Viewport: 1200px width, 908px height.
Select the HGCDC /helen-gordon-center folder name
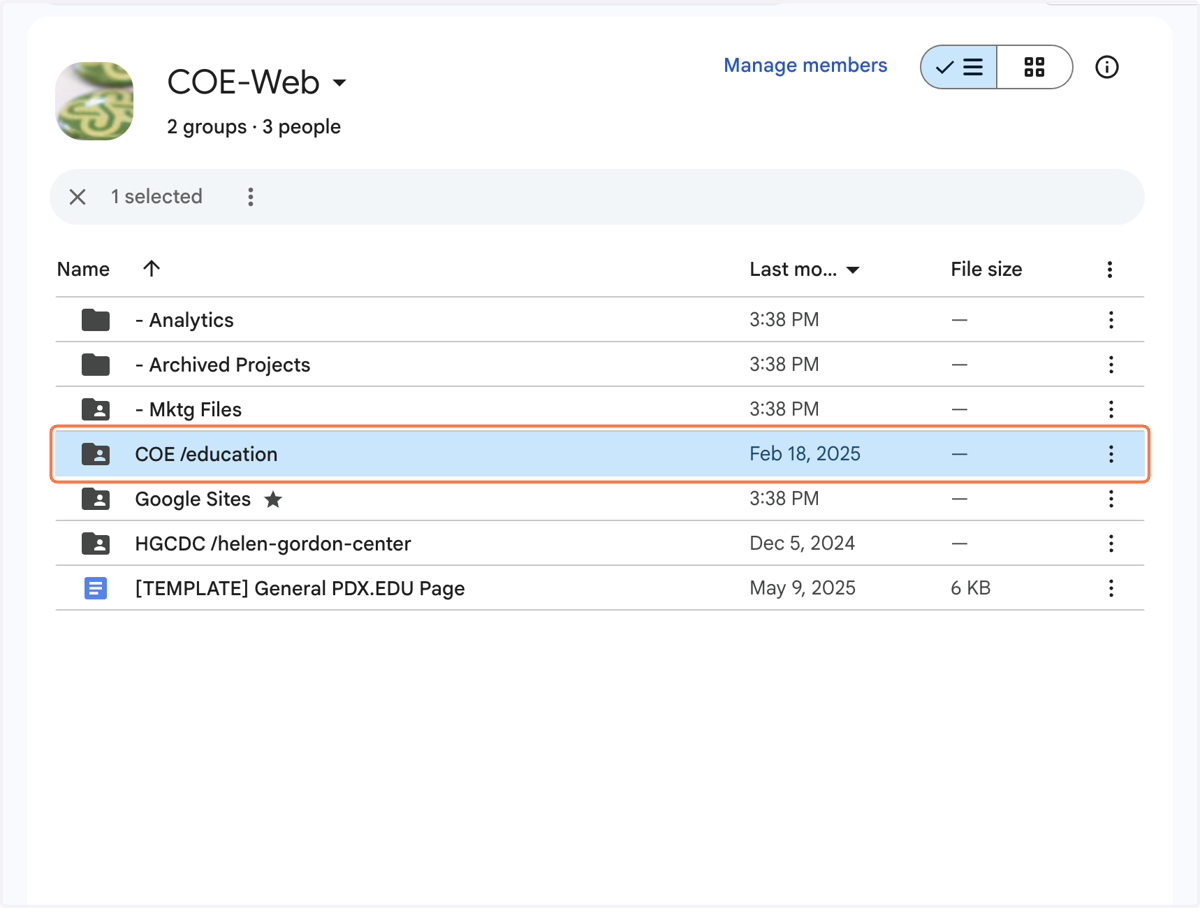[273, 544]
